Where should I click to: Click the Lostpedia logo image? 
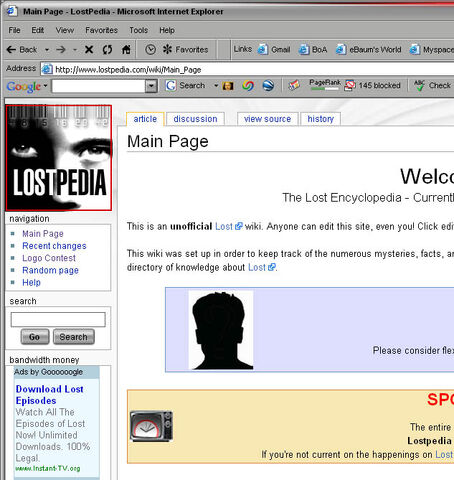tap(59, 158)
